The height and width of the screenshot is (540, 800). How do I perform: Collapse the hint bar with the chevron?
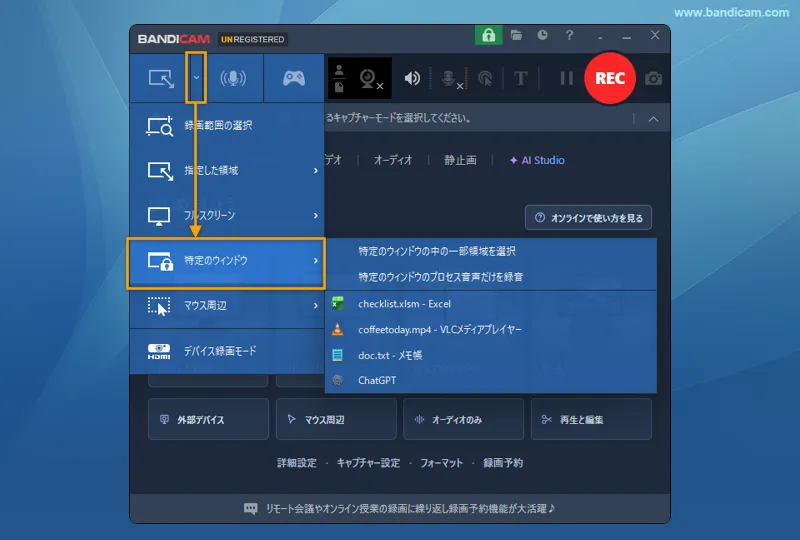tap(653, 119)
